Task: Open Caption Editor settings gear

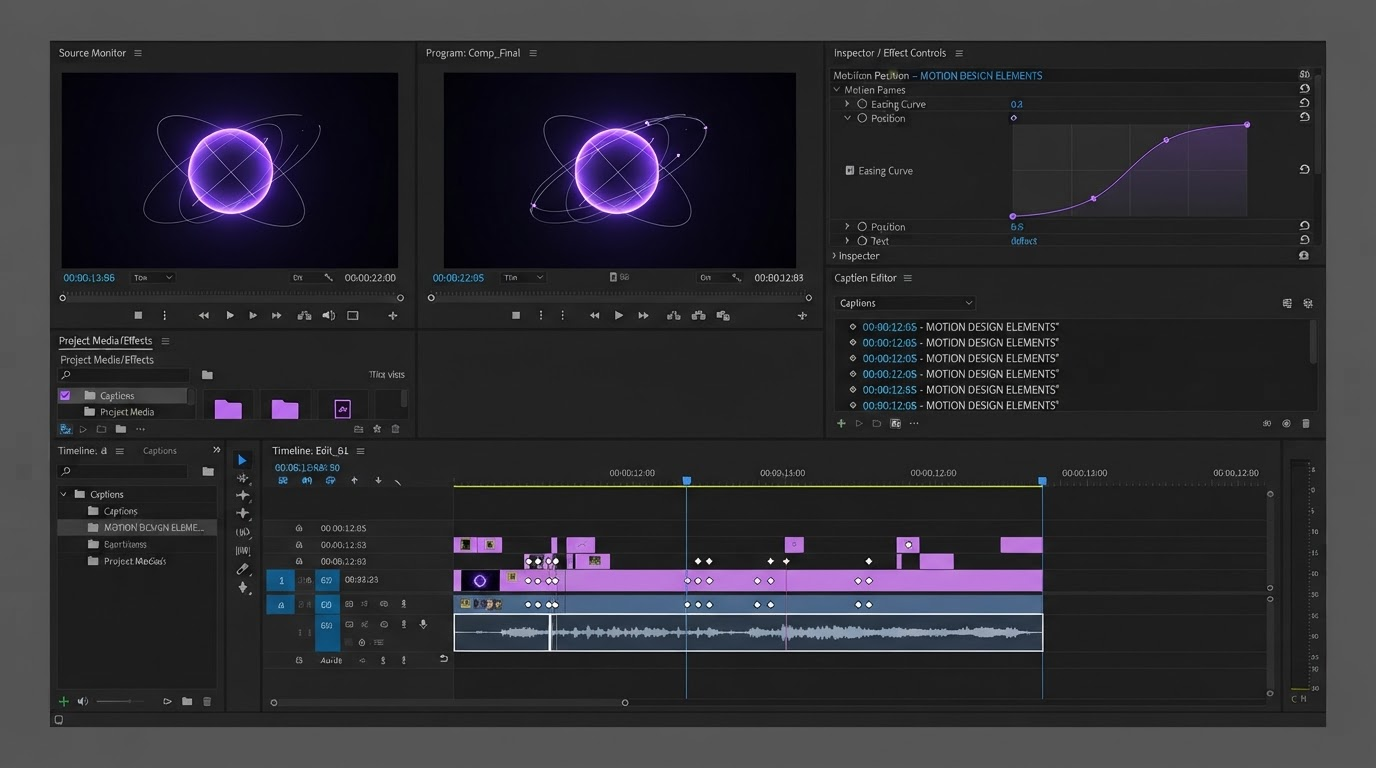Action: click(1307, 303)
